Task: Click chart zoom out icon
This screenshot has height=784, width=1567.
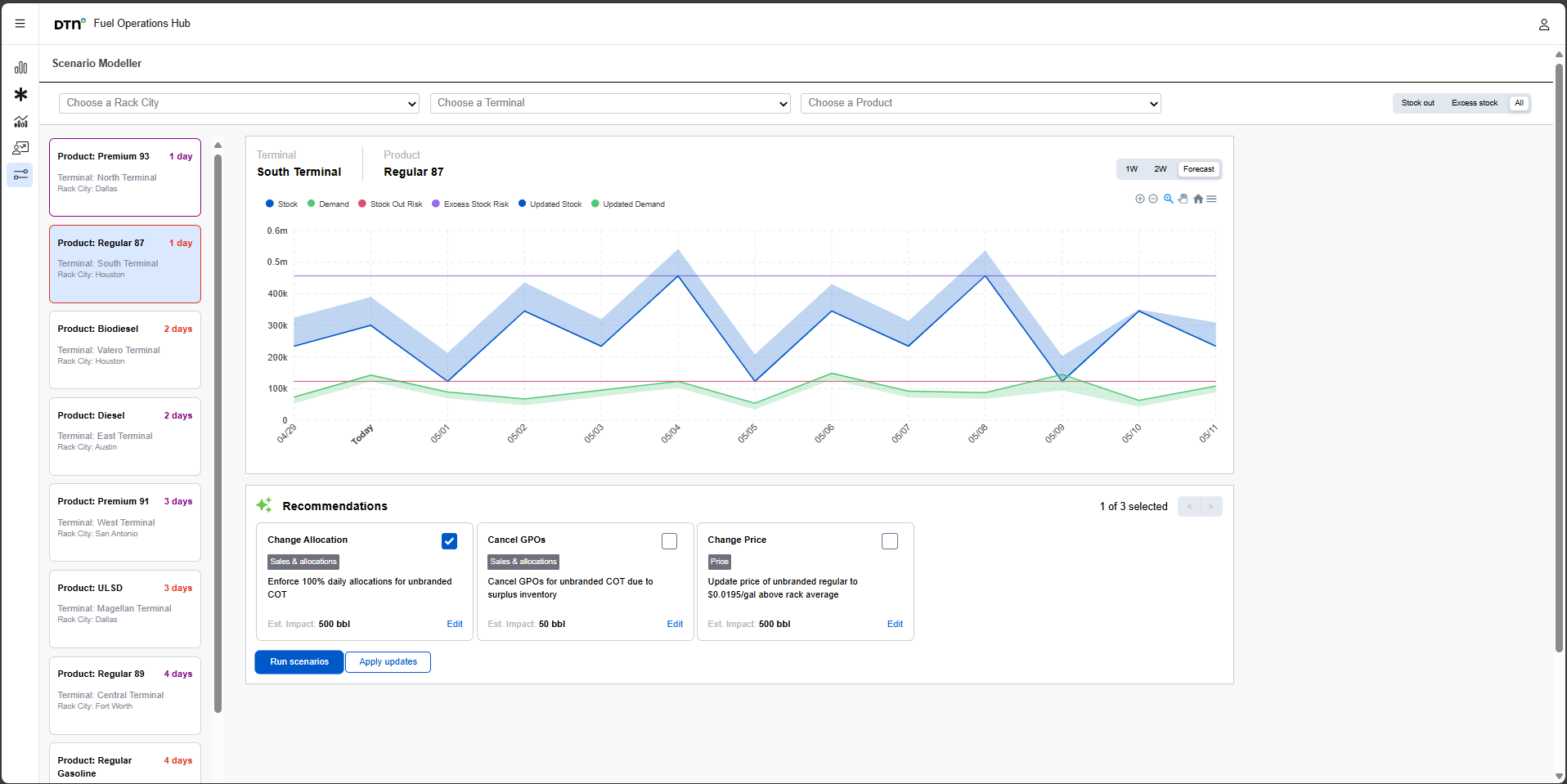Action: 1153,199
